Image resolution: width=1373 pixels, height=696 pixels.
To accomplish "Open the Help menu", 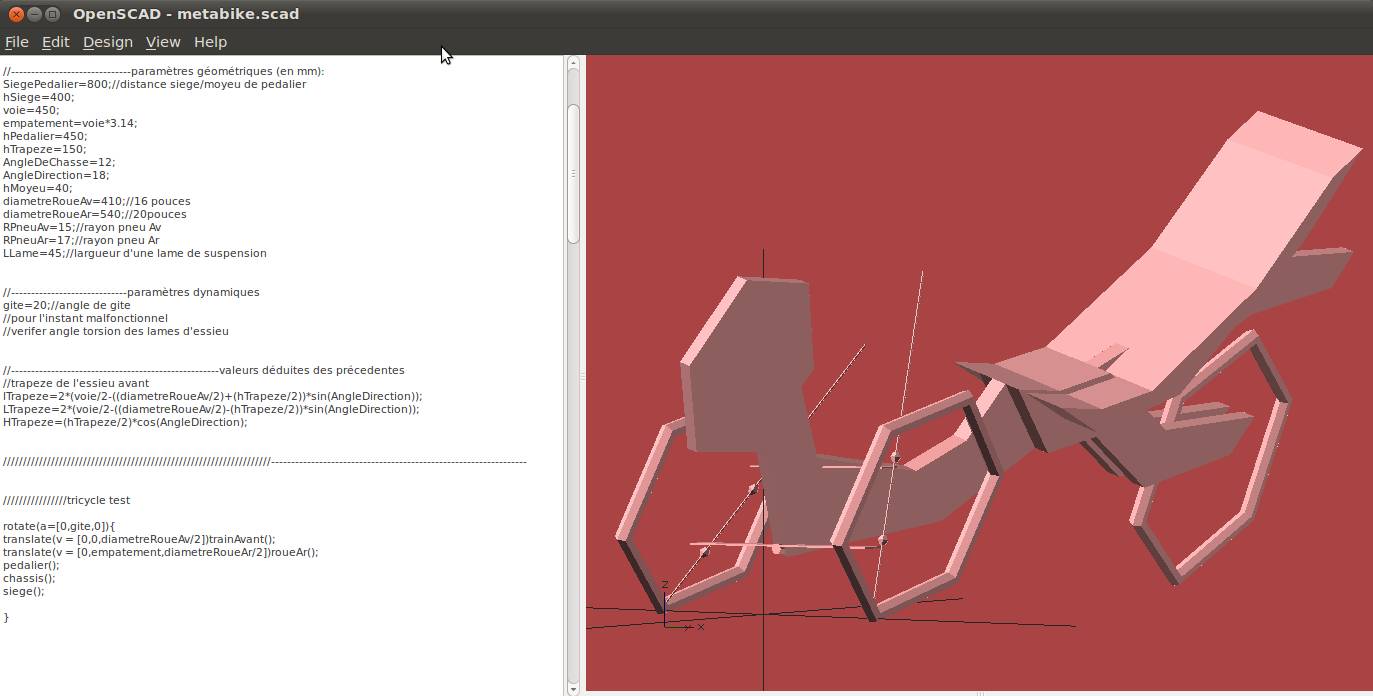I will pyautogui.click(x=210, y=42).
